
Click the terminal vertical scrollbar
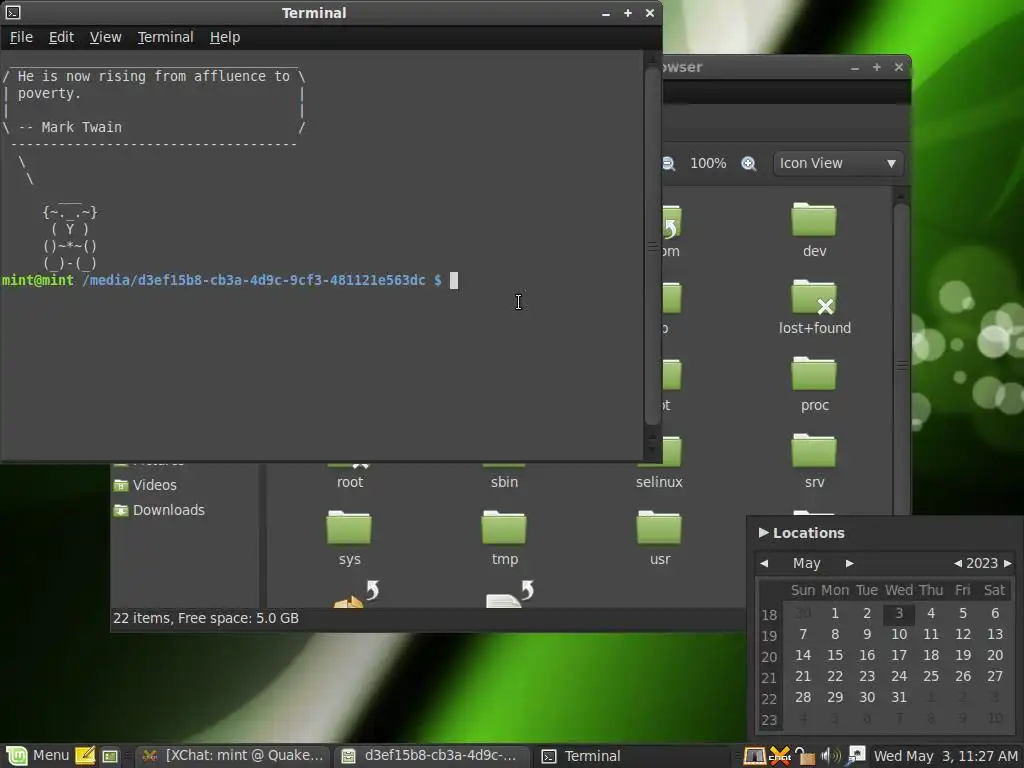click(x=652, y=246)
